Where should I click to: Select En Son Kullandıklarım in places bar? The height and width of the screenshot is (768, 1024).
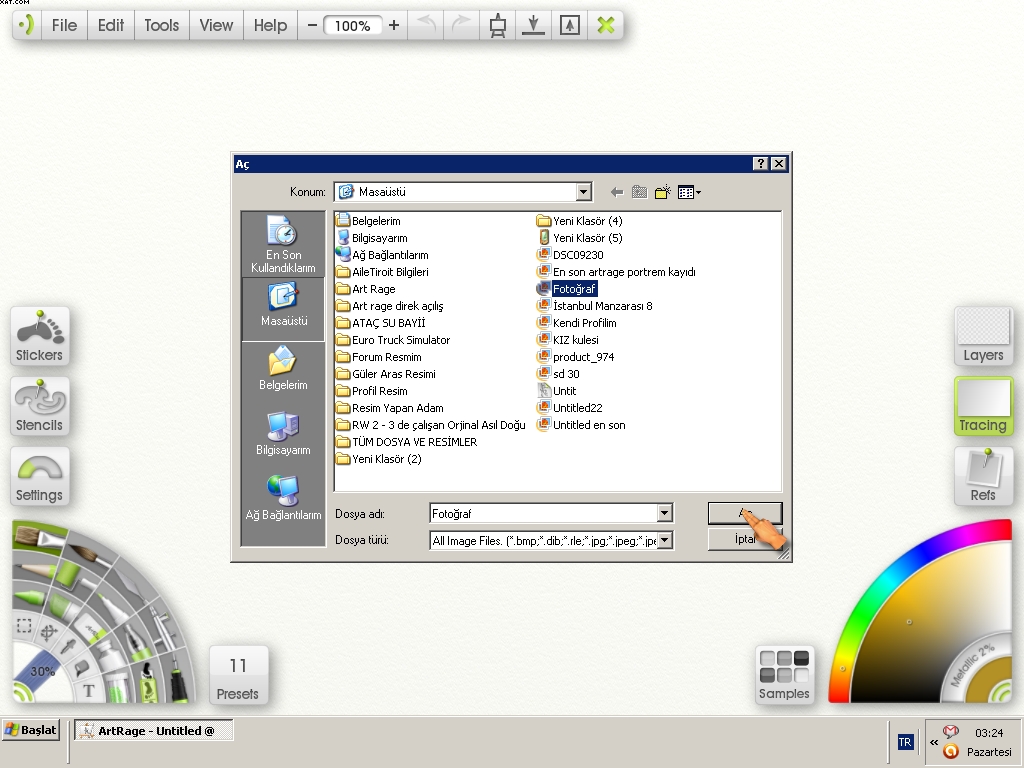click(x=283, y=245)
